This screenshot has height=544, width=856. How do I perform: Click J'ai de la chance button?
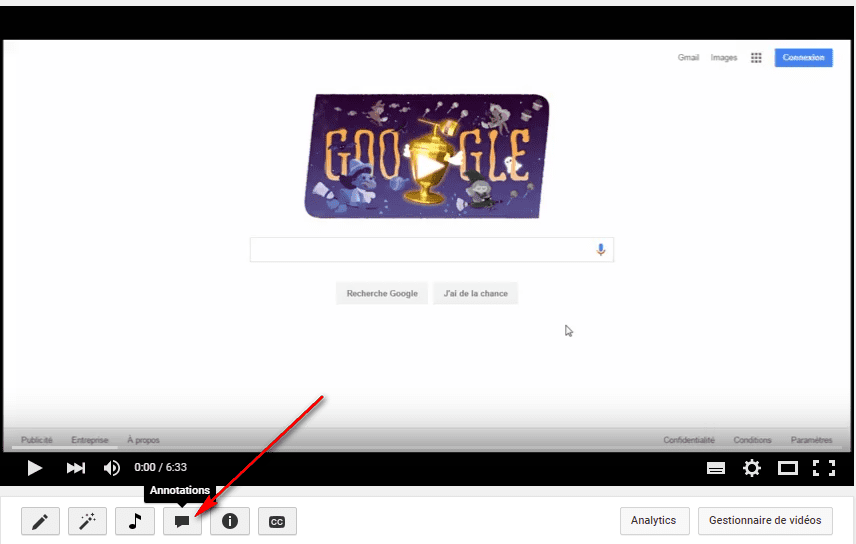pos(475,293)
